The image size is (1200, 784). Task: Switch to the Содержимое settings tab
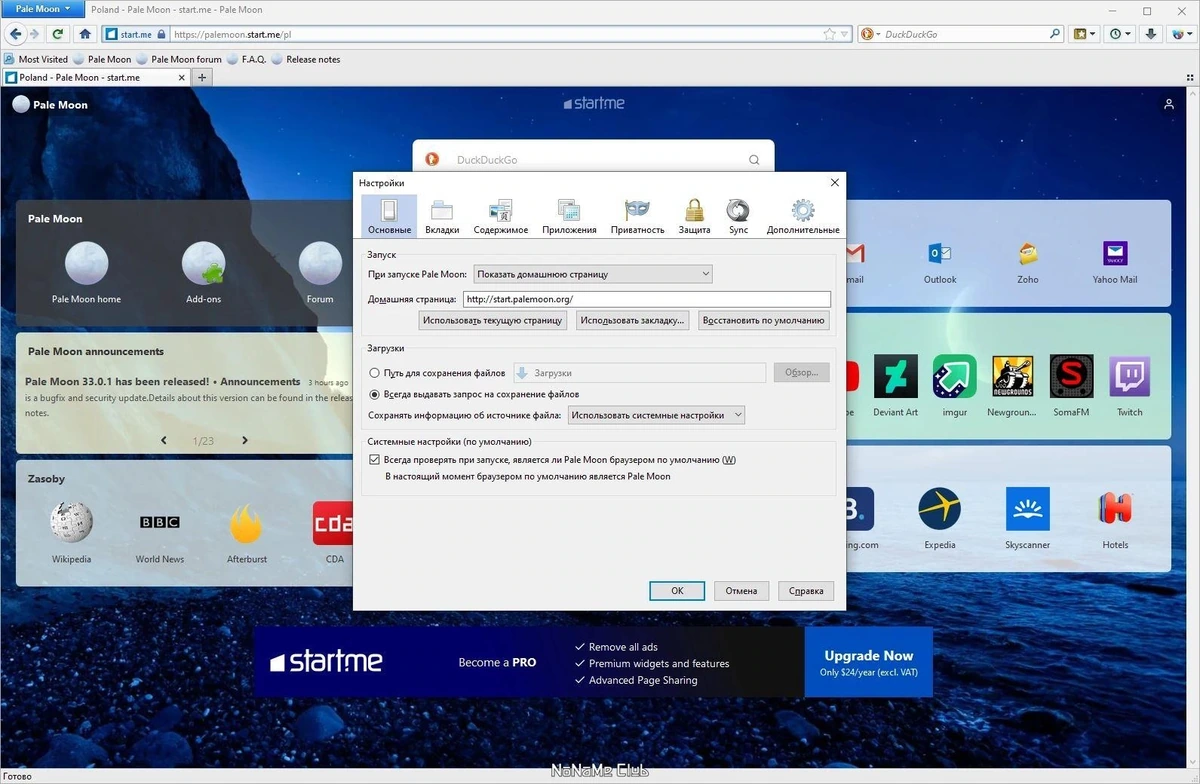[501, 215]
